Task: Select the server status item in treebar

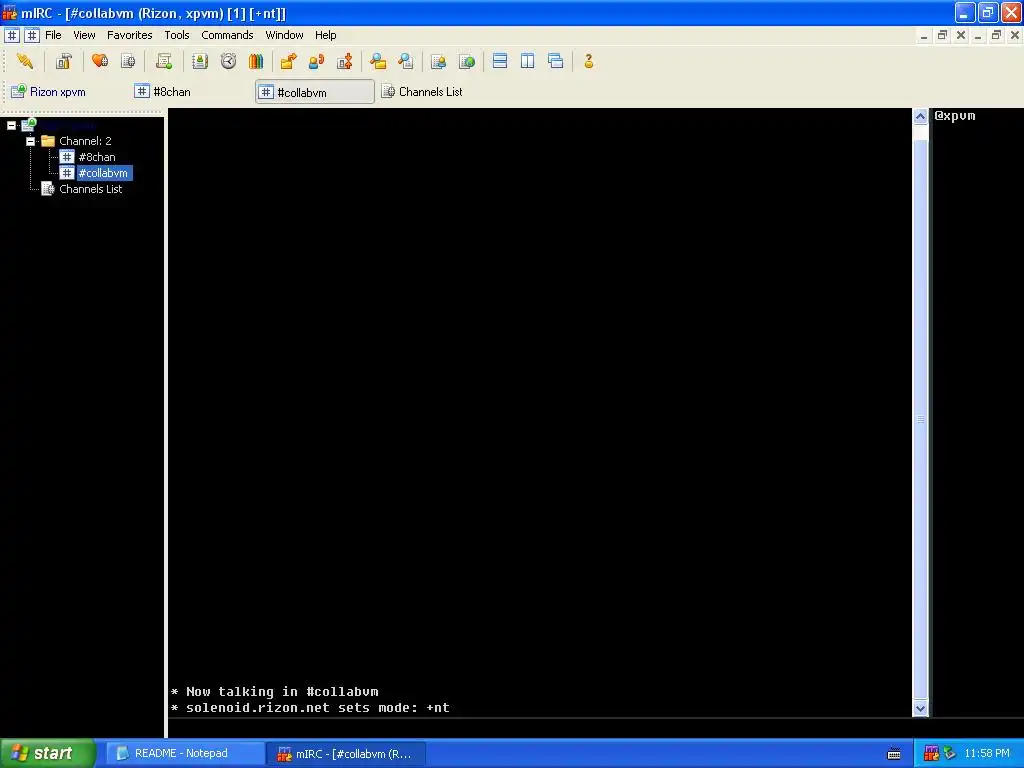Action: 68,125
